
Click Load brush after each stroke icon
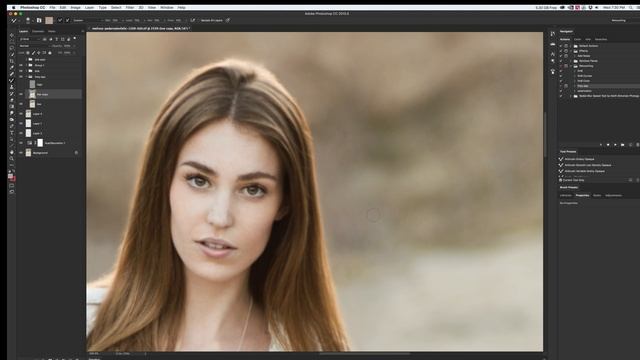coord(60,20)
